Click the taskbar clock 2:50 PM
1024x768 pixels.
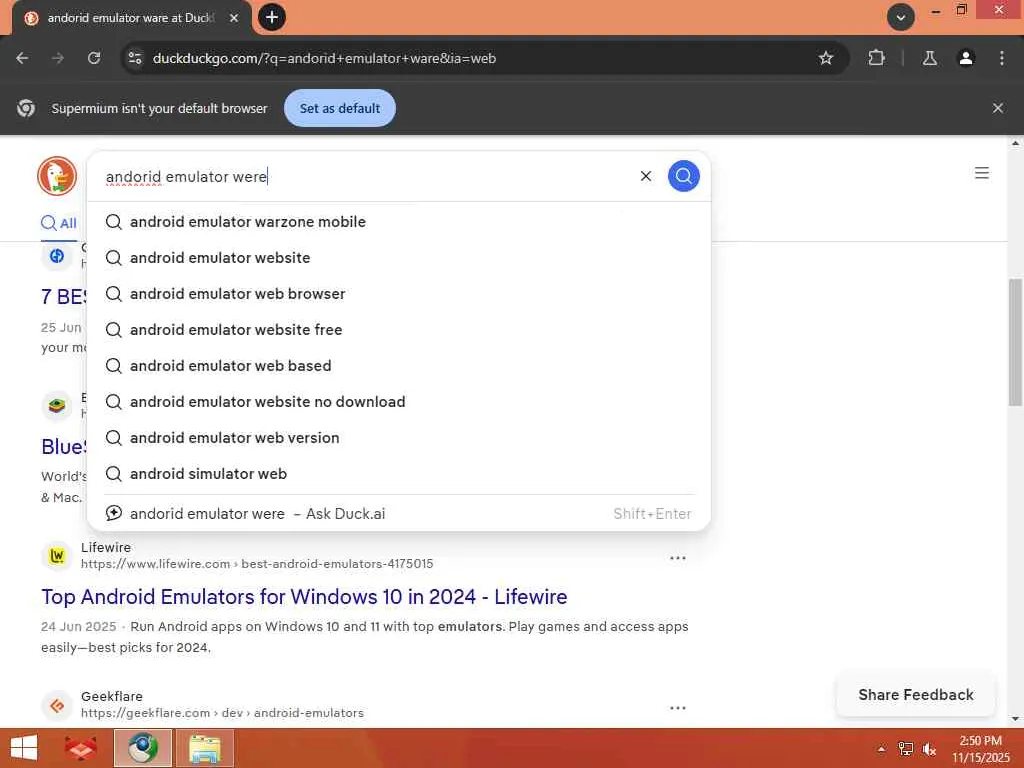pyautogui.click(x=980, y=749)
